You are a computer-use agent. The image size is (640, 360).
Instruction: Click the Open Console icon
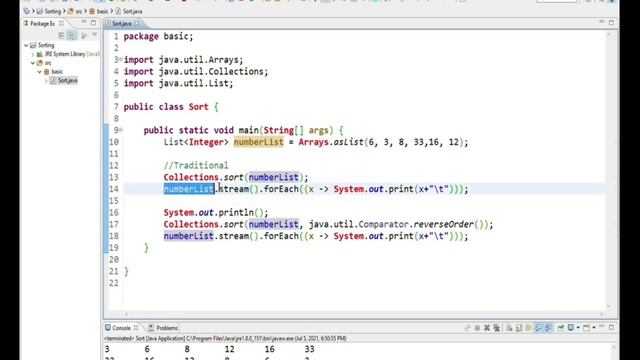tap(586, 328)
